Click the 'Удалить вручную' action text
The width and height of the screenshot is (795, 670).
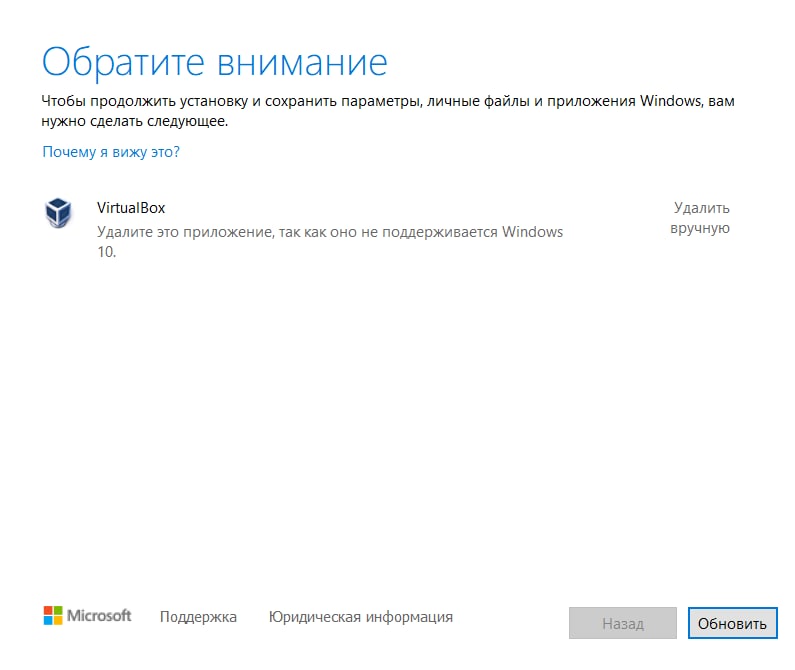pyautogui.click(x=700, y=218)
